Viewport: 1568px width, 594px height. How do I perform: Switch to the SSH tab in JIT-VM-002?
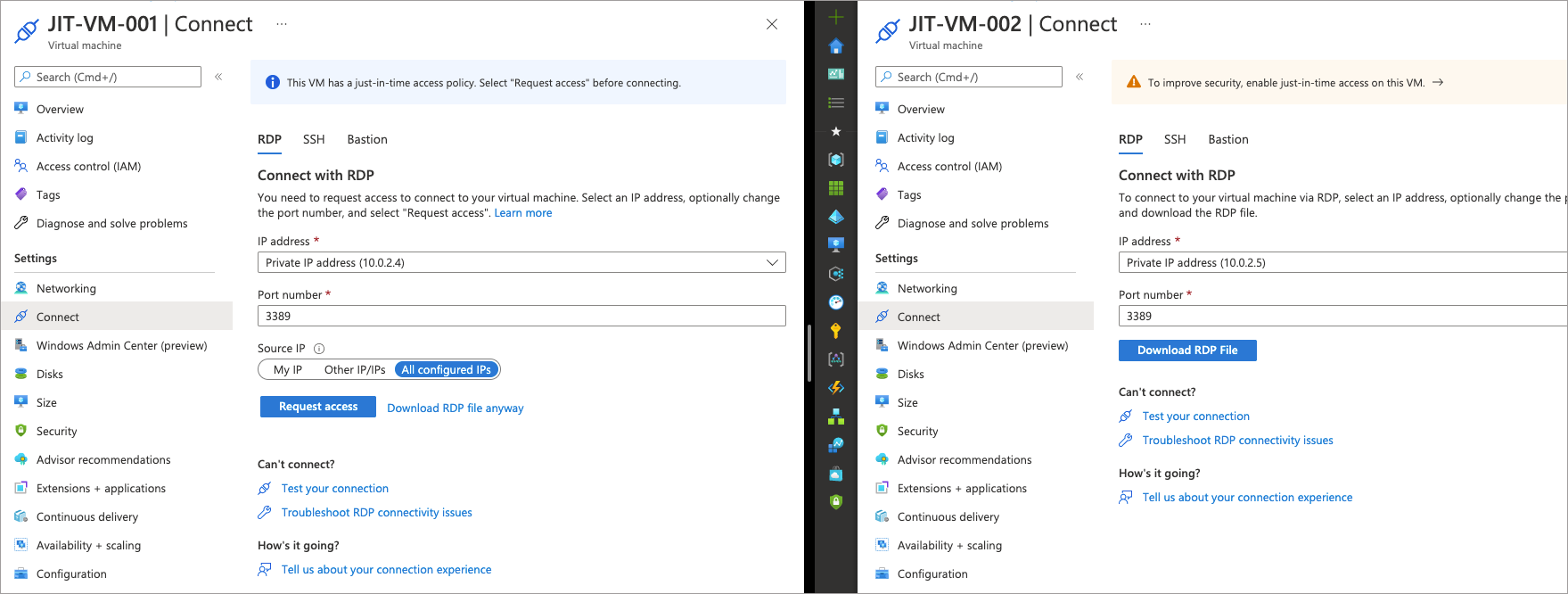point(1175,139)
